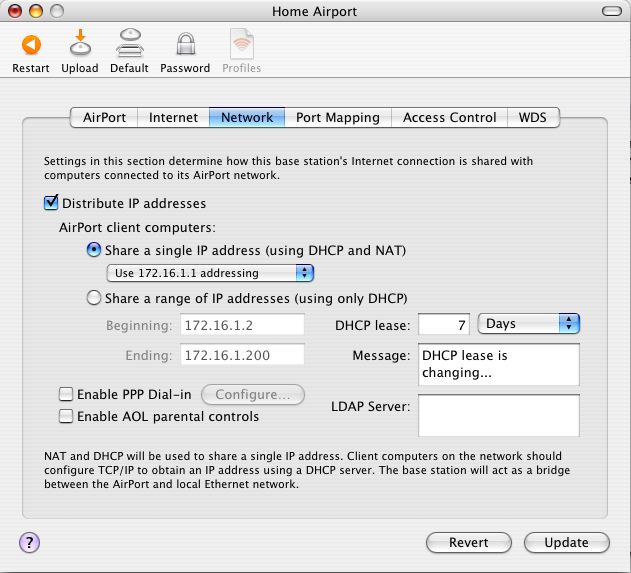Screen dimensions: 631x573
Task: Click the DHCP lease number field
Action: click(444, 324)
